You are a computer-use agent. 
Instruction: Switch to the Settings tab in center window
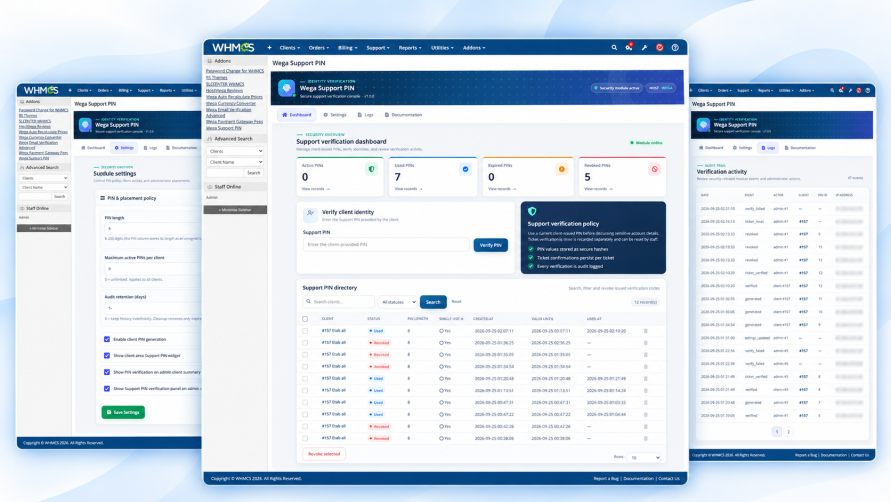335,115
